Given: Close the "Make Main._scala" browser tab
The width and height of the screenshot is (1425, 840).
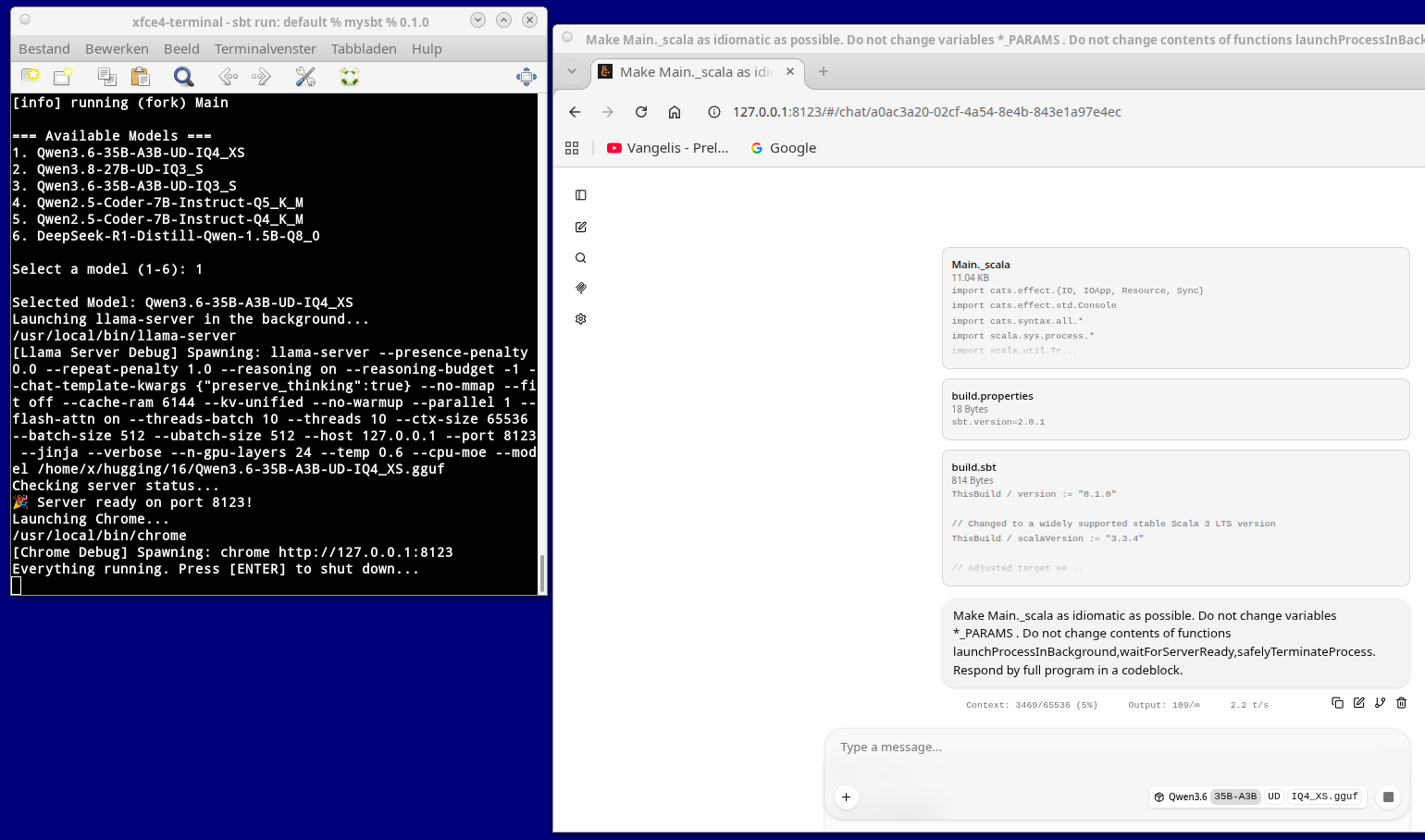Looking at the screenshot, I should [x=790, y=71].
